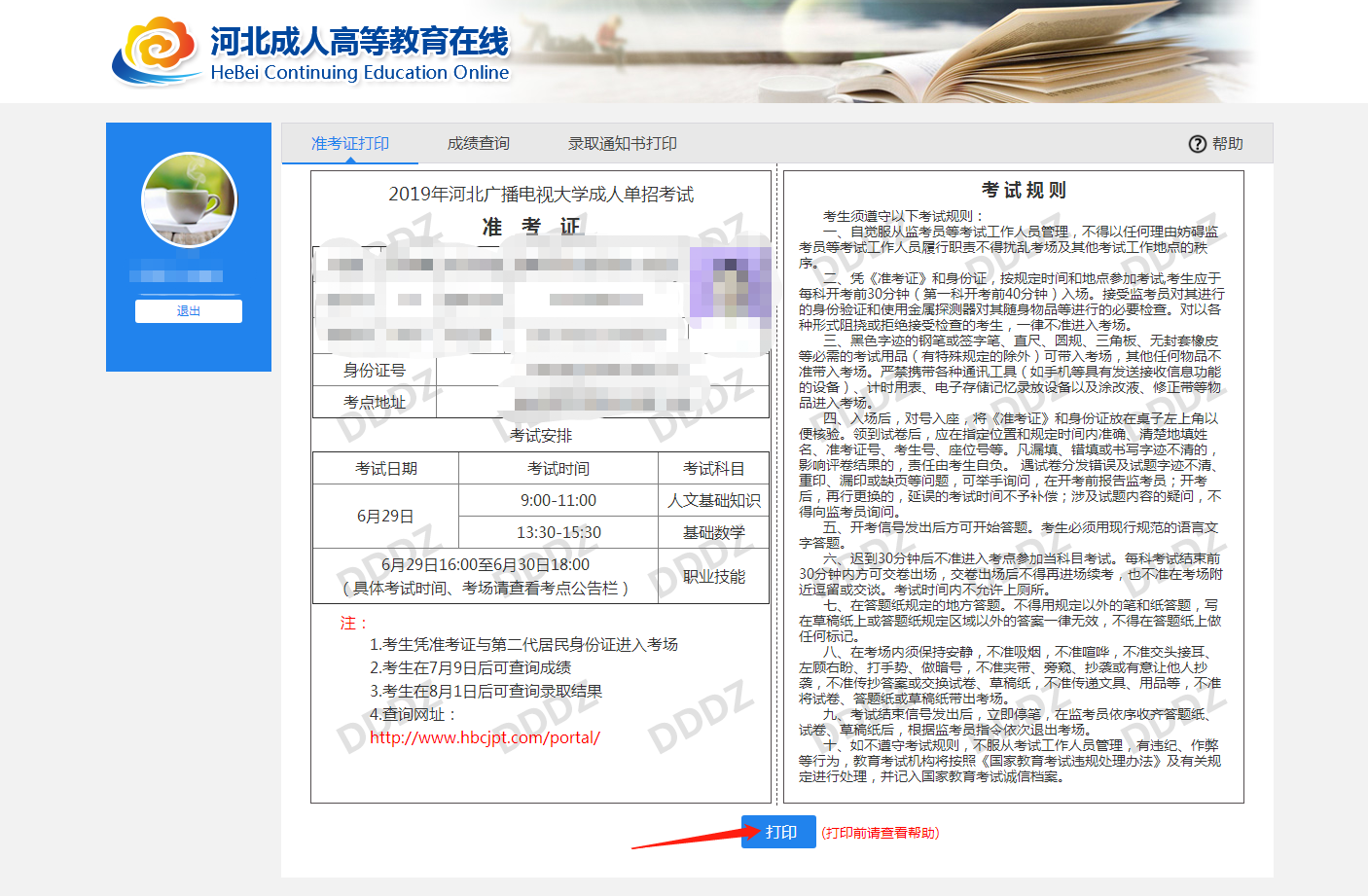Image resolution: width=1368 pixels, height=896 pixels.
Task: Click the 13:30-15:30 time cell
Action: click(558, 532)
